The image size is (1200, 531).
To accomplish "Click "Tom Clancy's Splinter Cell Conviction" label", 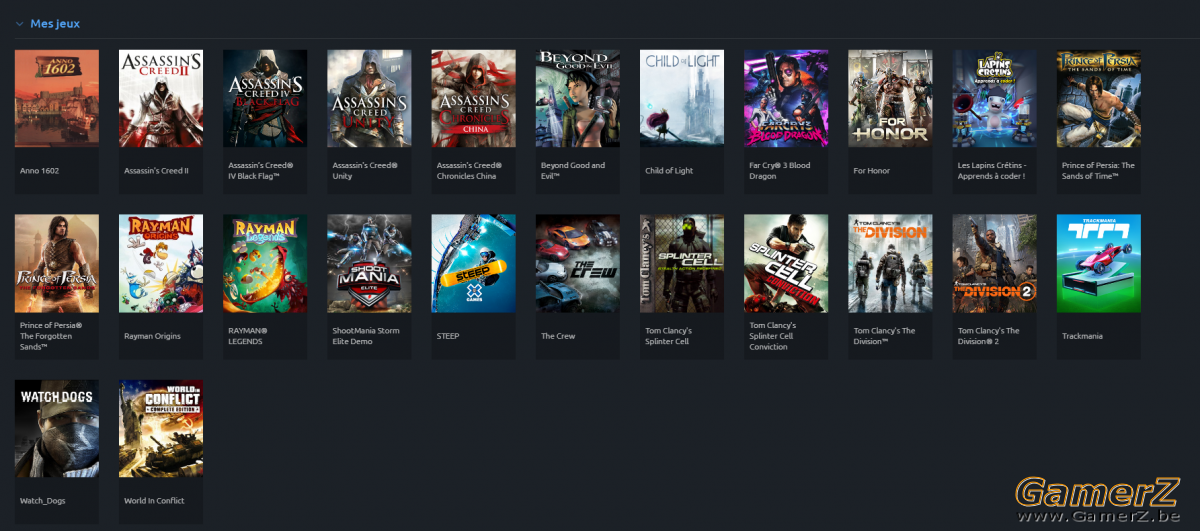I will tap(772, 336).
